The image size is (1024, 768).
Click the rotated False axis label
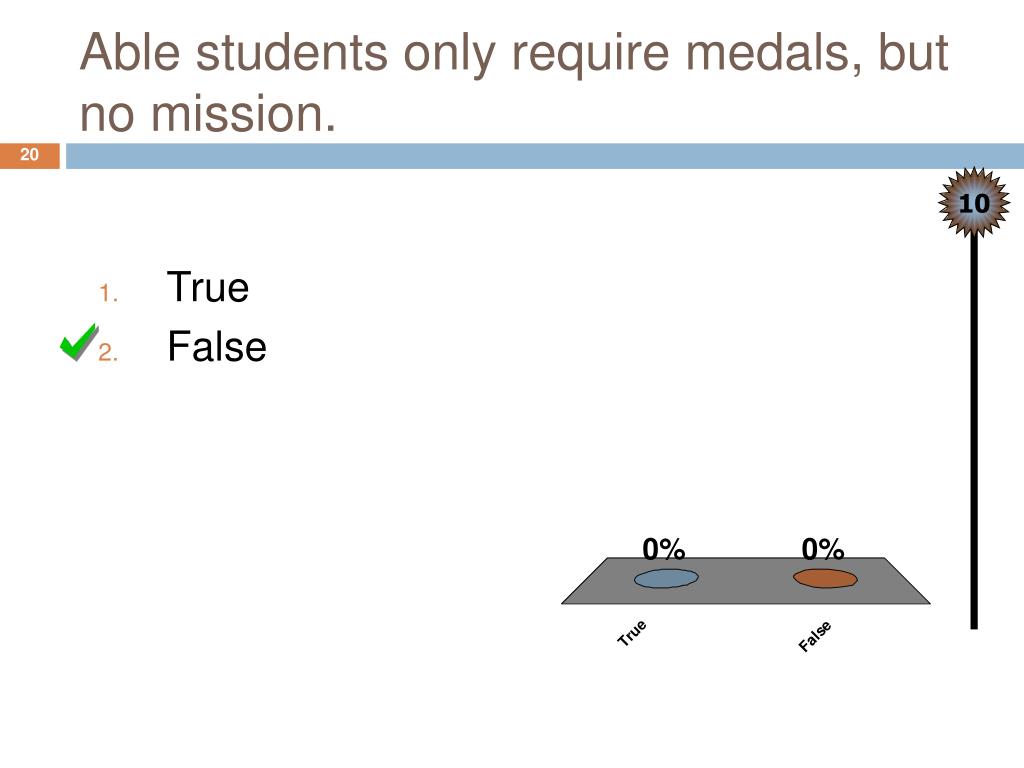click(814, 637)
